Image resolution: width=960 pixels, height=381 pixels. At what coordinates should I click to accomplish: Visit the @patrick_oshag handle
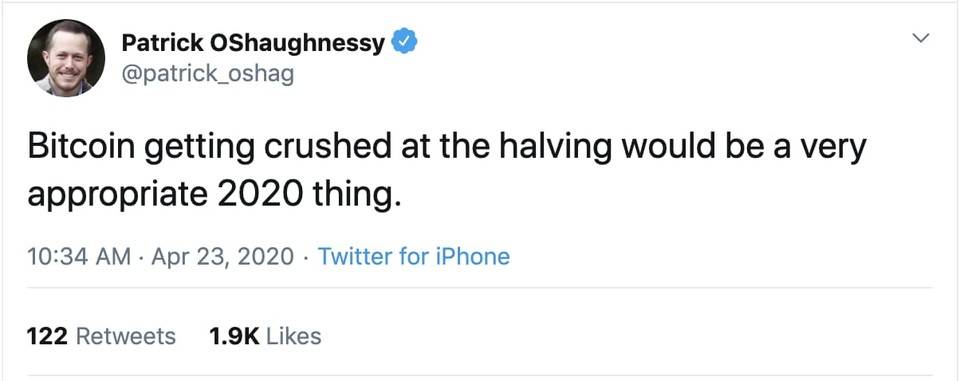pyautogui.click(x=208, y=74)
